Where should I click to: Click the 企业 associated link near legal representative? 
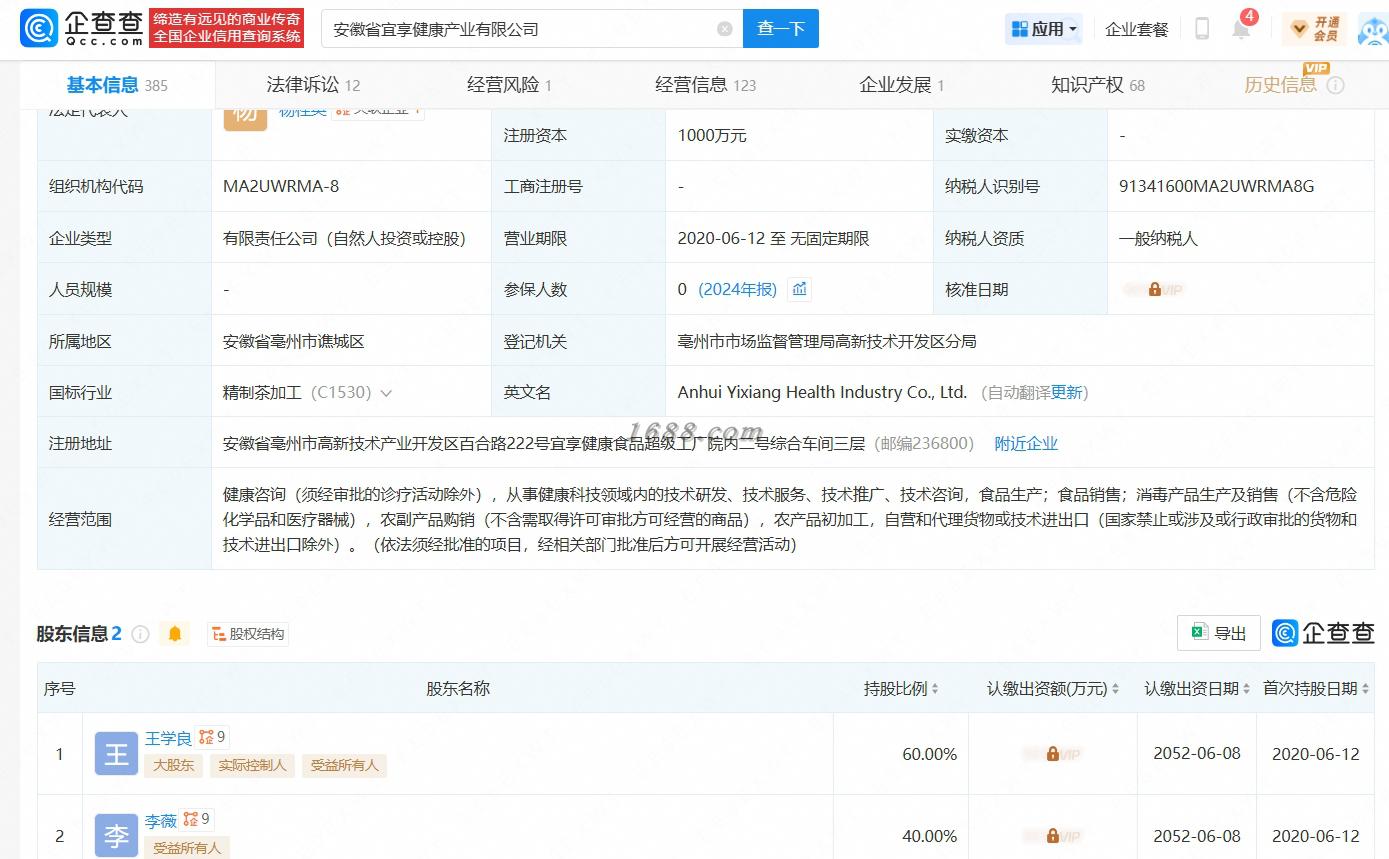(377, 110)
